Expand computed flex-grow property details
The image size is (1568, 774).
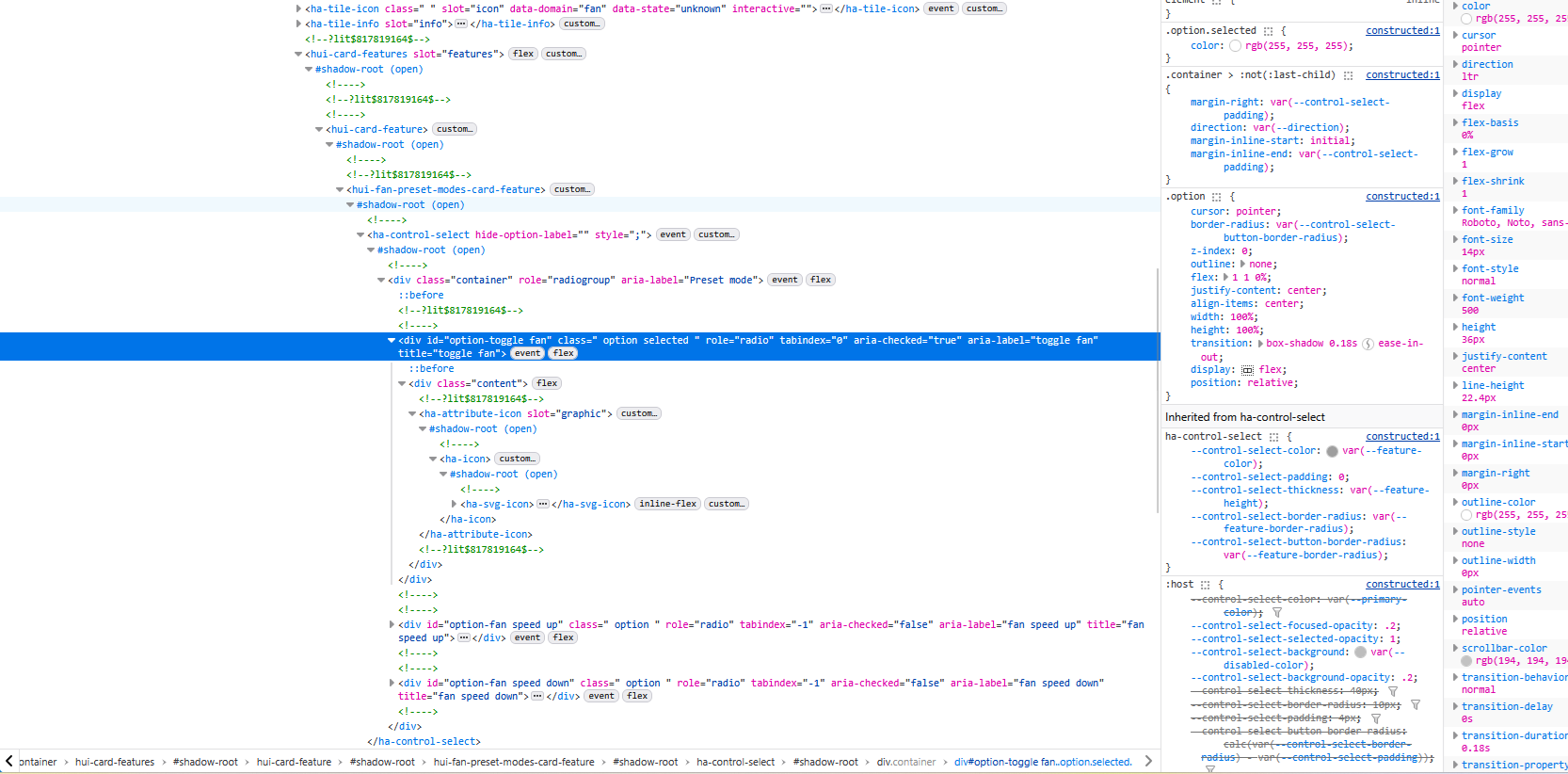[x=1455, y=152]
